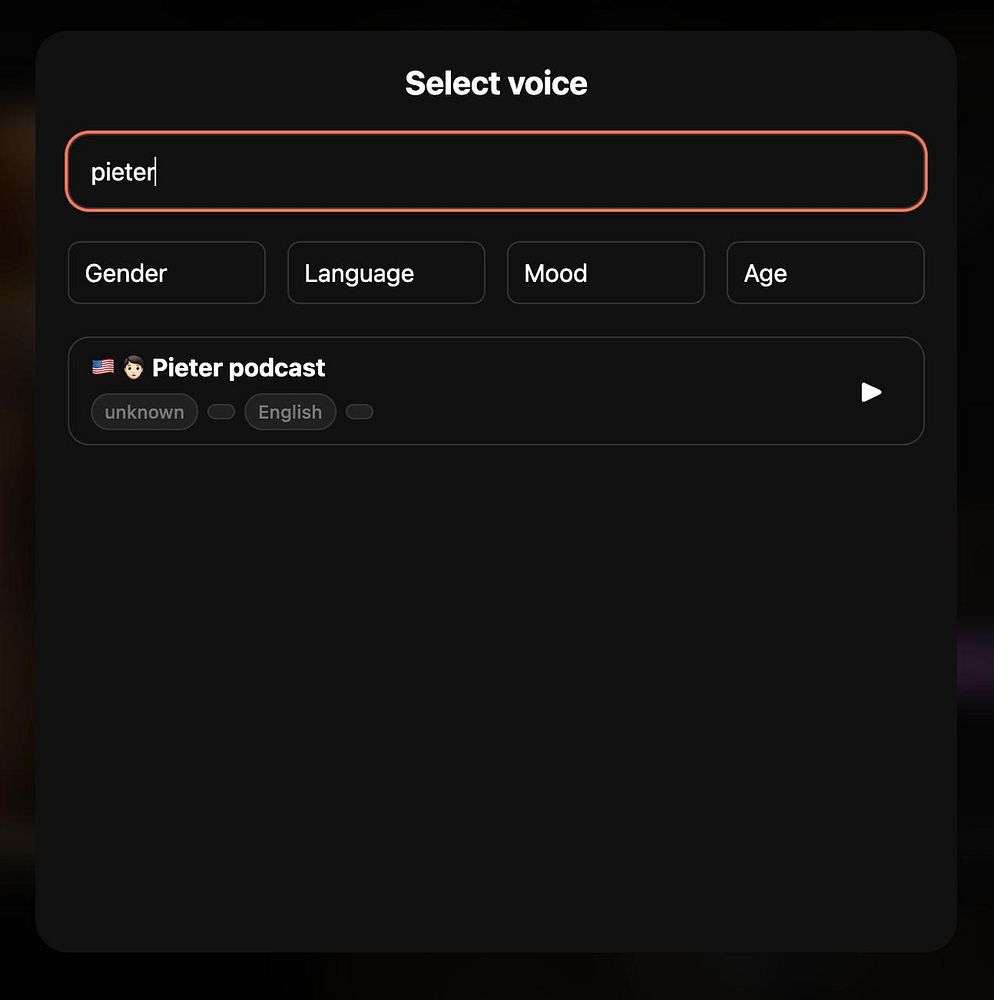The height and width of the screenshot is (1000, 994).
Task: Click the 'unknown' tag on the voice result
Action: click(144, 412)
